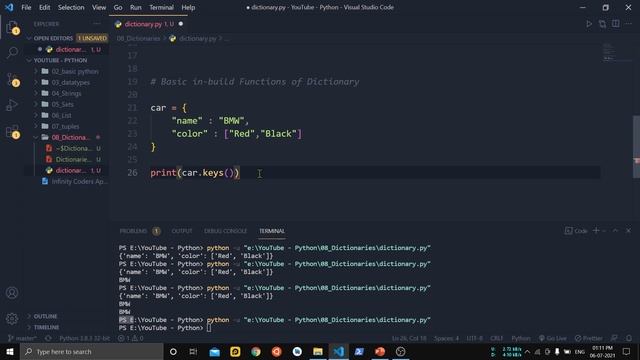
Task: Split the editor to the right
Action: (616, 24)
